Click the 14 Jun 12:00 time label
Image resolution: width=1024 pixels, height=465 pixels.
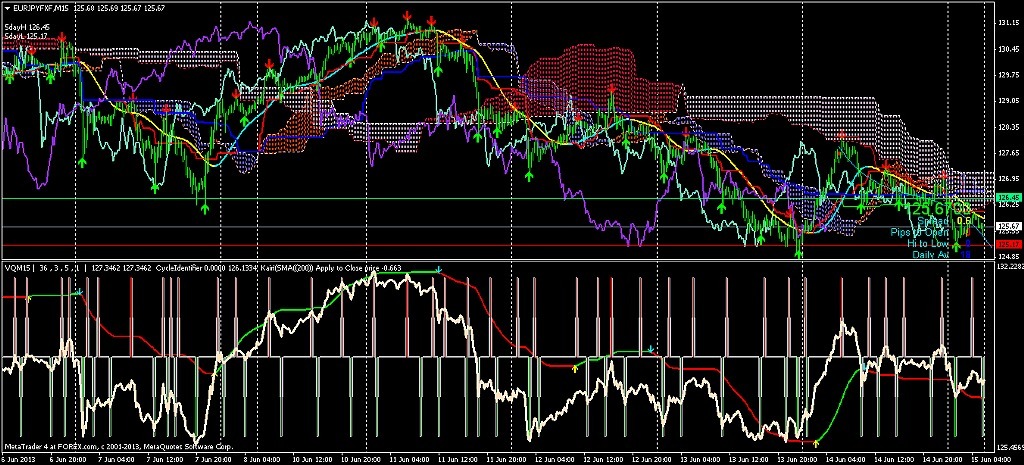pyautogui.click(x=894, y=460)
